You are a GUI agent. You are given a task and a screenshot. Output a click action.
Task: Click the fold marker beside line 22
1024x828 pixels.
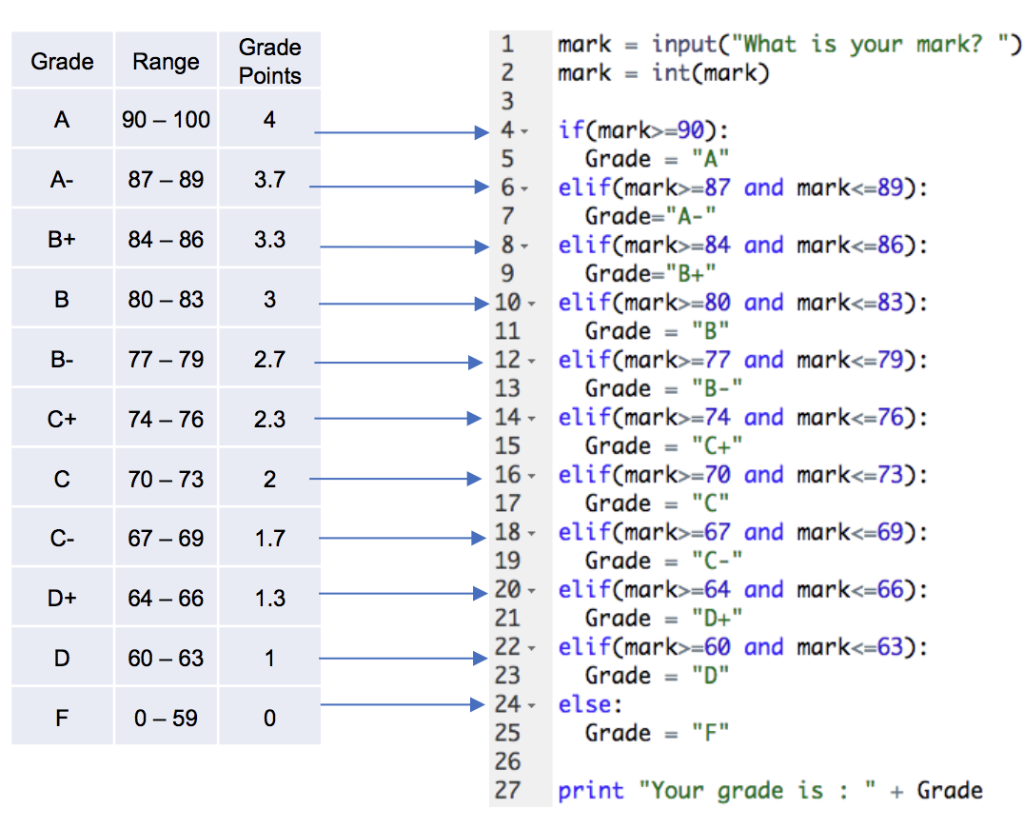(533, 646)
